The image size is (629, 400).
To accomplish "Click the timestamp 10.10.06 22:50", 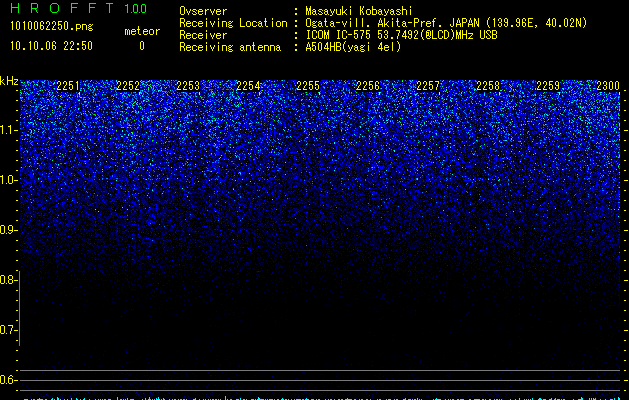I will [x=51, y=46].
